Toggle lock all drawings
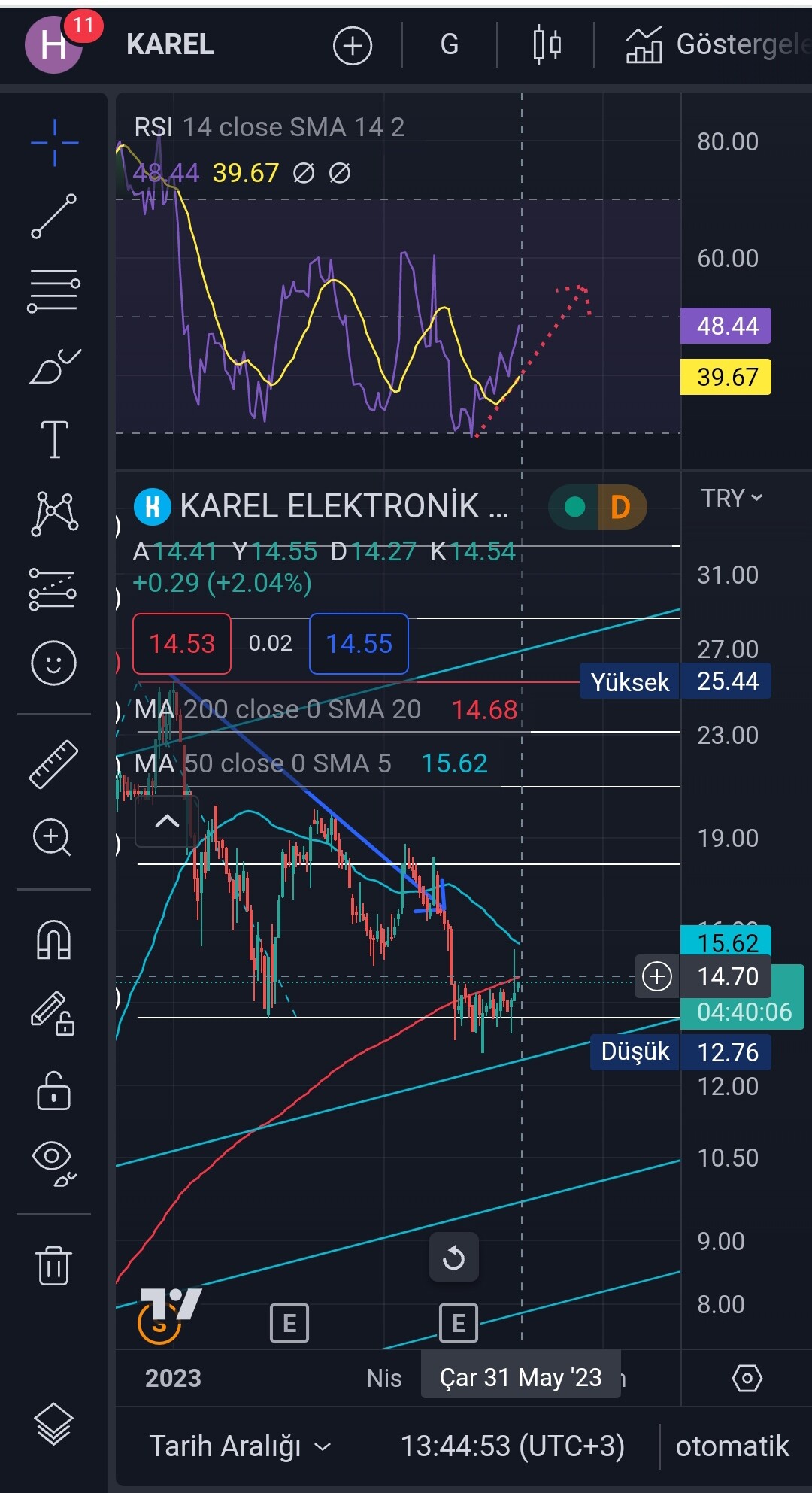The height and width of the screenshot is (1493, 812). pos(53,1090)
